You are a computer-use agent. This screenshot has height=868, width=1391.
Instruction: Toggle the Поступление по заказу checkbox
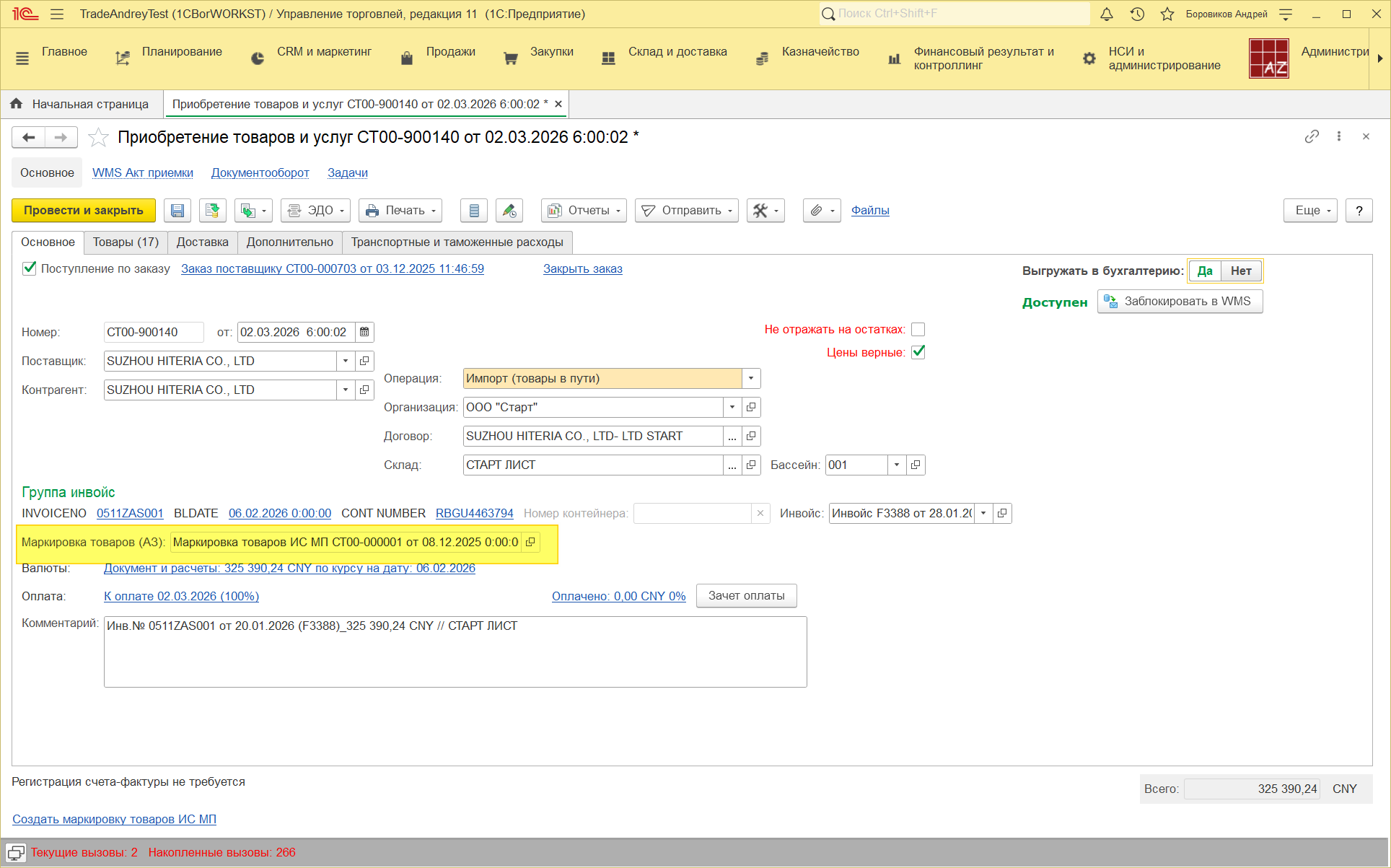(30, 268)
